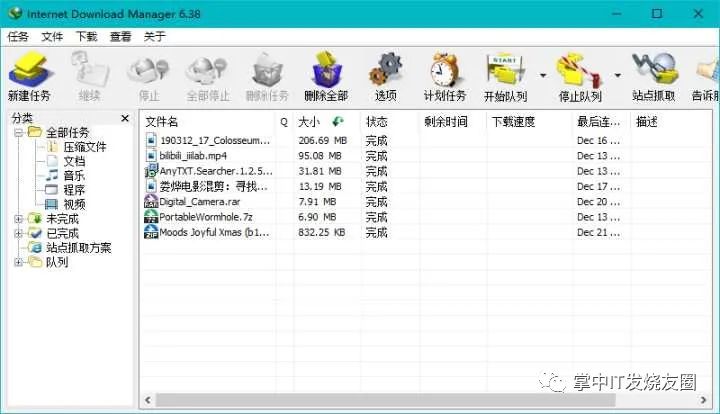The height and width of the screenshot is (414, 720).
Task: Click the 继续 (resume) toolbar icon
Action: 90,69
